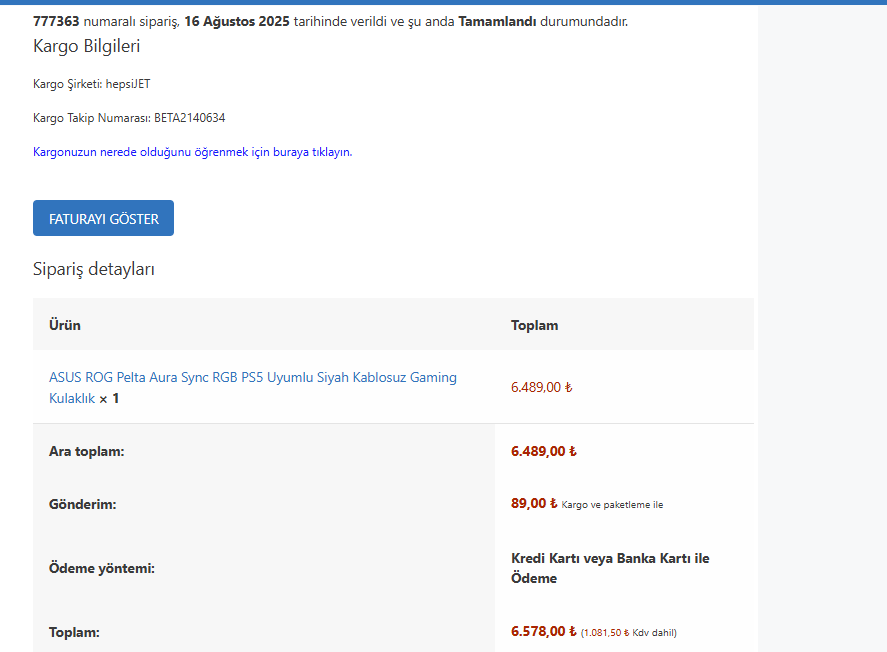
Task: Click the Kredi Kartı veya Banka Kartı text
Action: click(610, 558)
